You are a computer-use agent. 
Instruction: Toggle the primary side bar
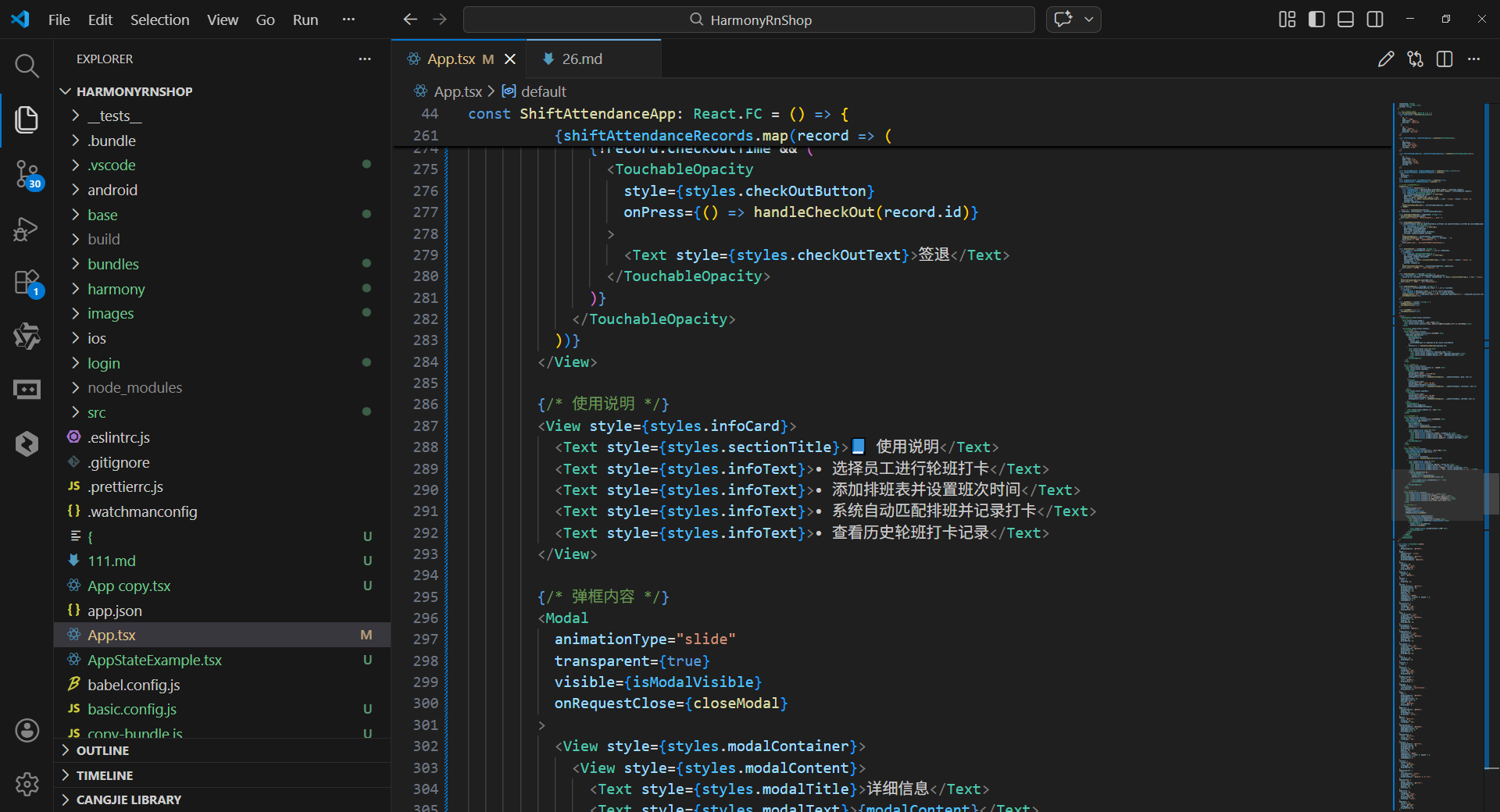(x=1316, y=20)
